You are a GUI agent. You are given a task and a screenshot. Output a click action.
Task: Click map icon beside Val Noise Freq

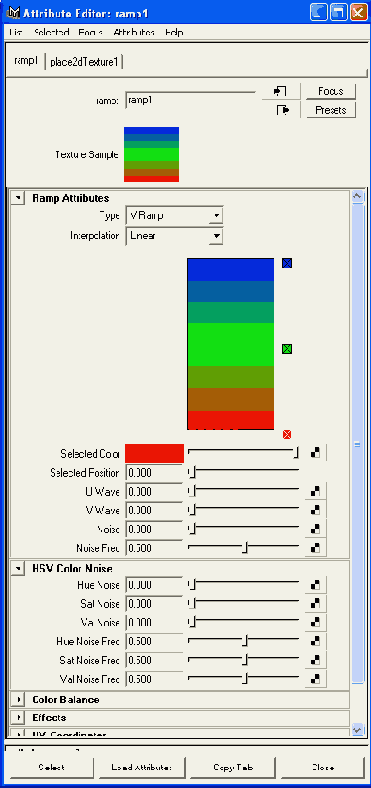[x=315, y=679]
